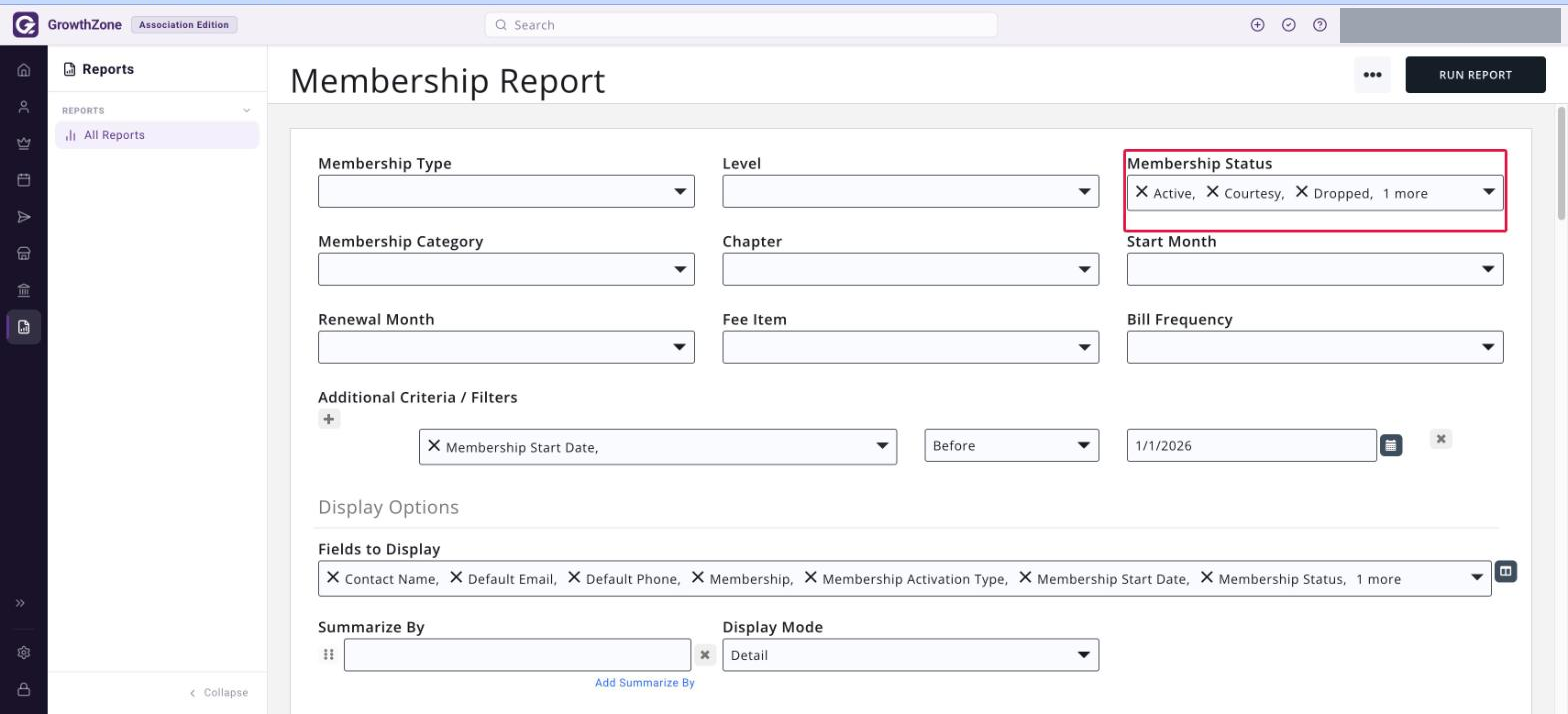Click '1 more' in Fields to Display
1568x714 pixels.
1378,579
